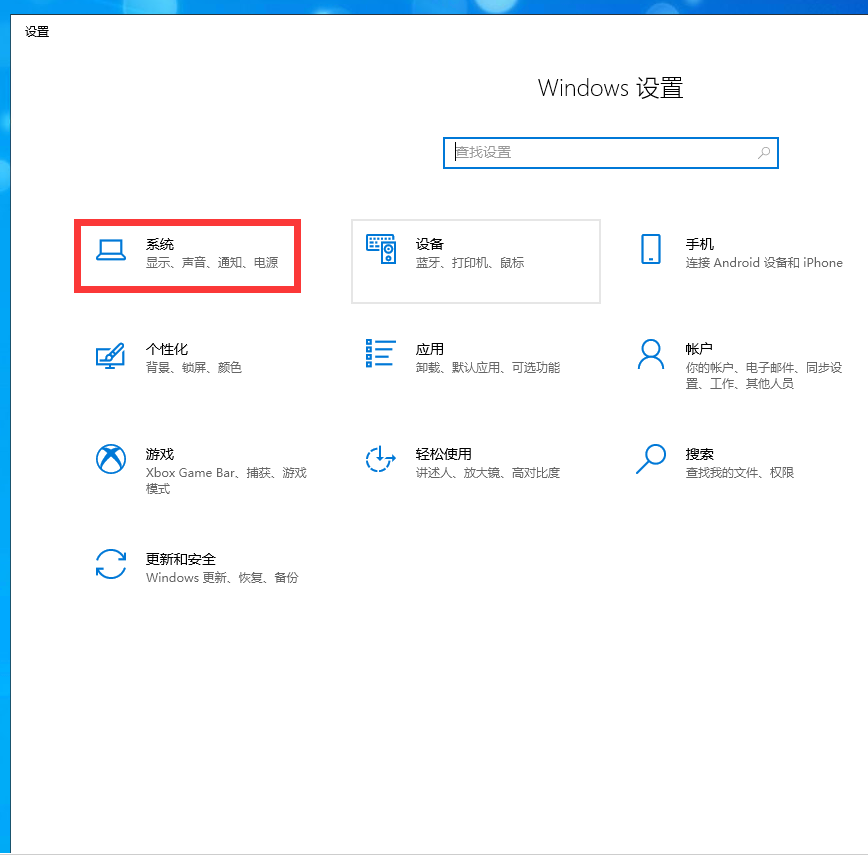The image size is (868, 855).
Task: Open 更新和安全 via Windows 更新 description
Action: pyautogui.click(x=222, y=578)
